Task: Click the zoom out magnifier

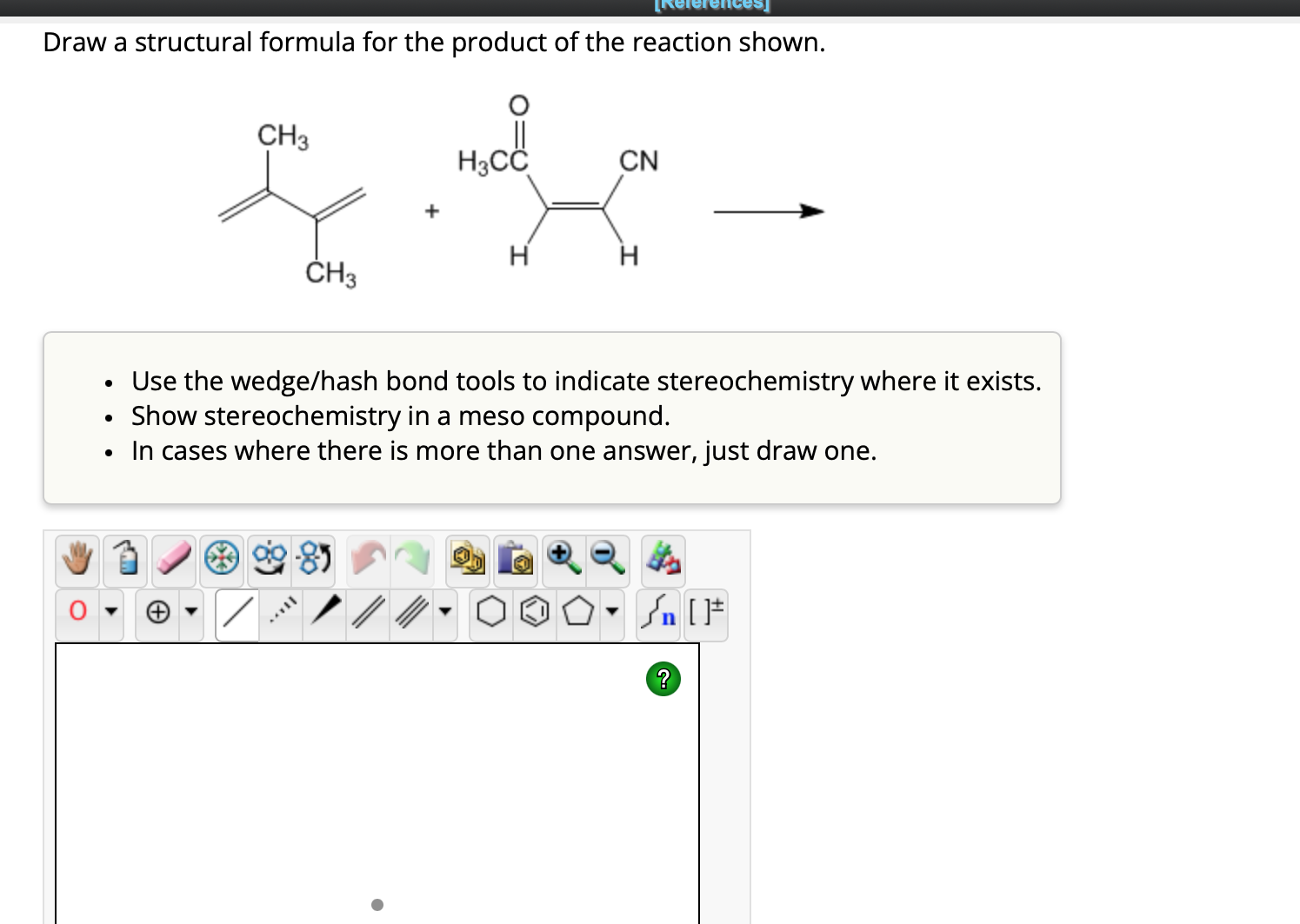Action: (x=608, y=559)
